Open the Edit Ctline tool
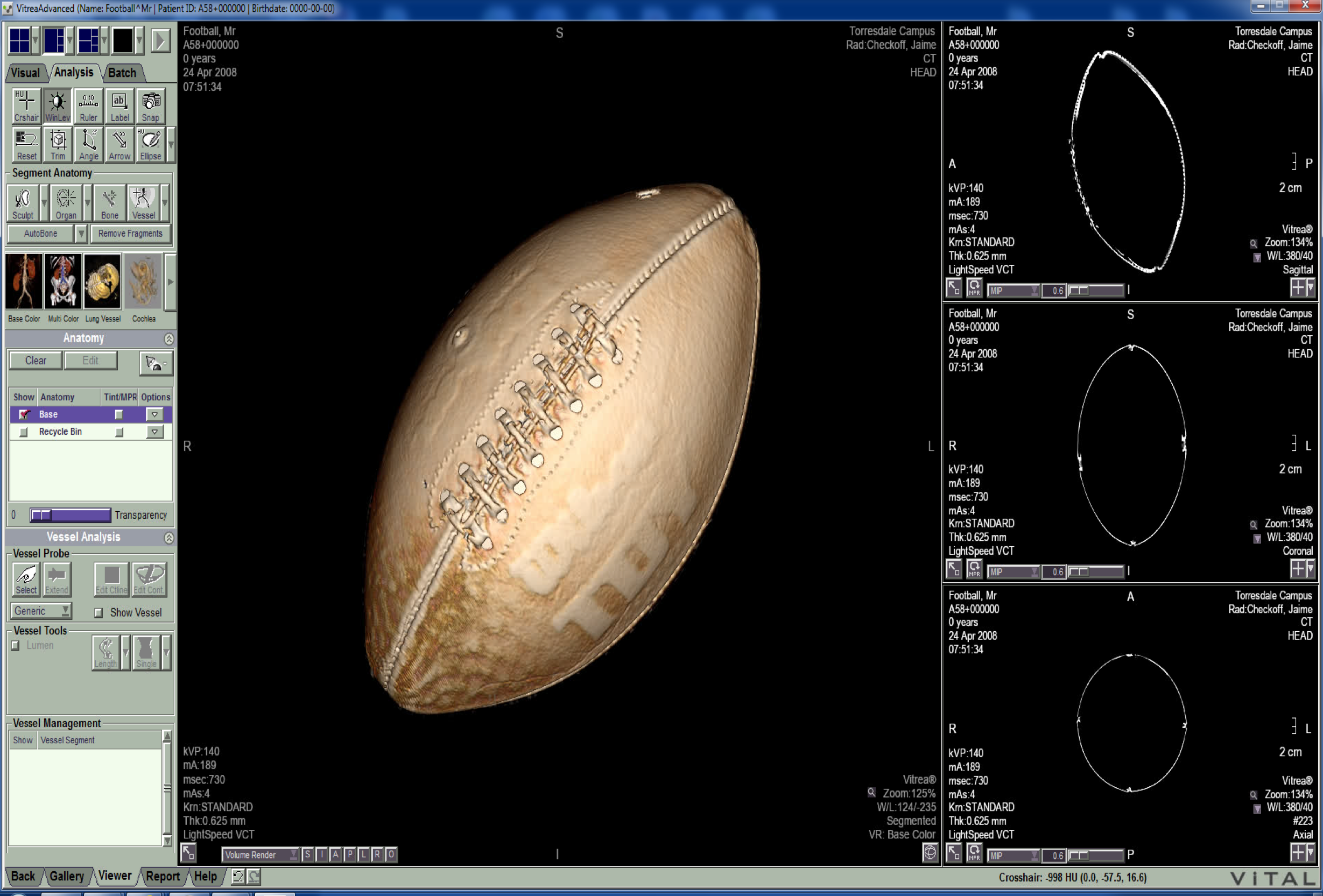1323x896 pixels. coord(111,579)
